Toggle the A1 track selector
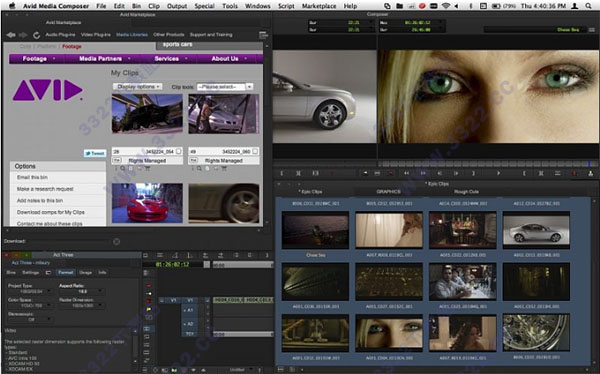This screenshot has width=600, height=374. pyautogui.click(x=190, y=310)
